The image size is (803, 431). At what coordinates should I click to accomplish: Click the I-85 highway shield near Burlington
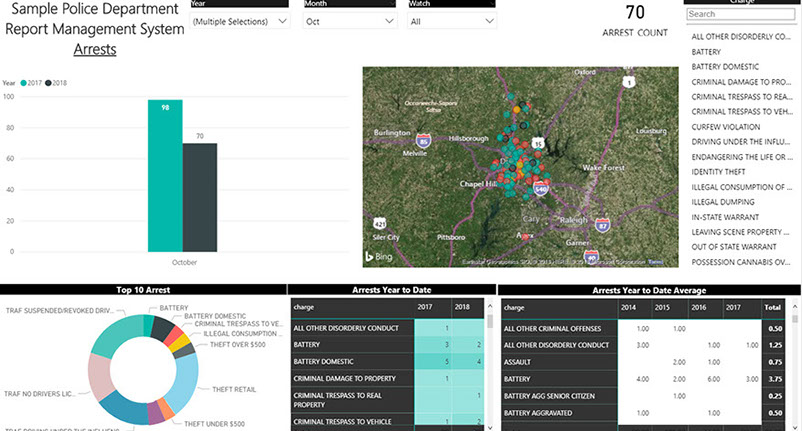pyautogui.click(x=424, y=141)
